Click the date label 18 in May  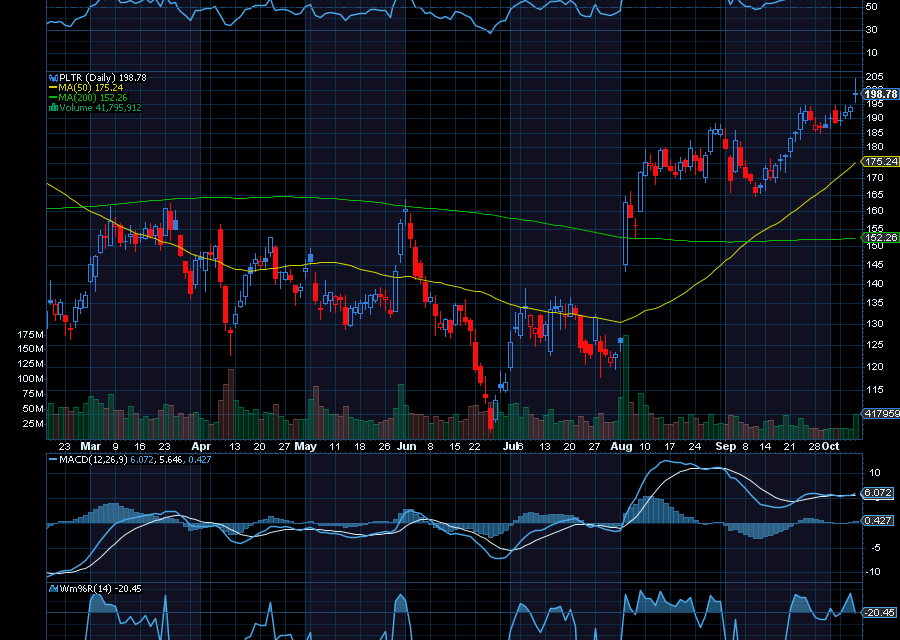click(359, 447)
